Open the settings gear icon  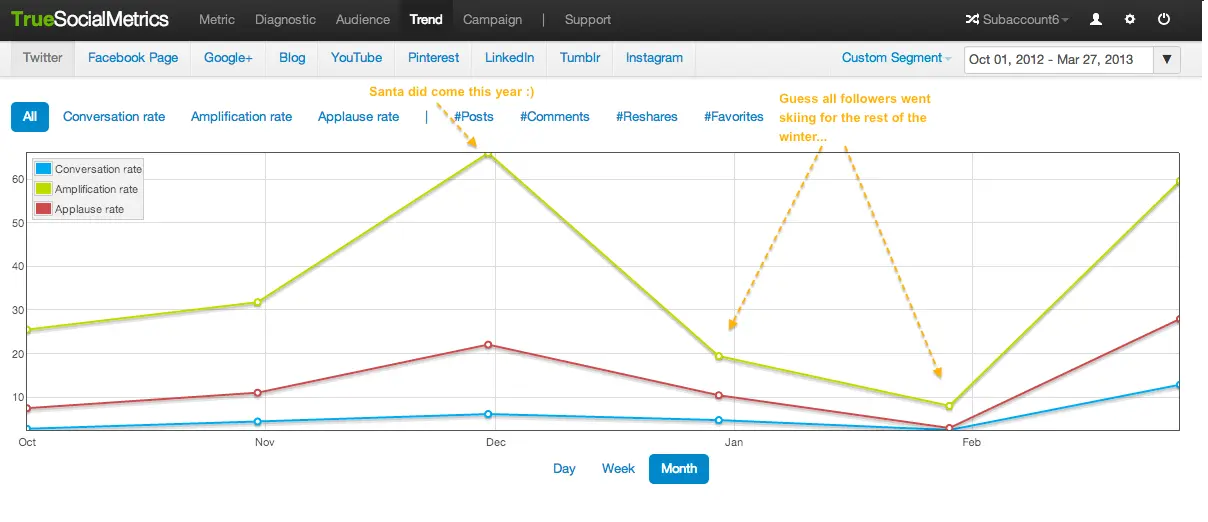tap(1130, 19)
